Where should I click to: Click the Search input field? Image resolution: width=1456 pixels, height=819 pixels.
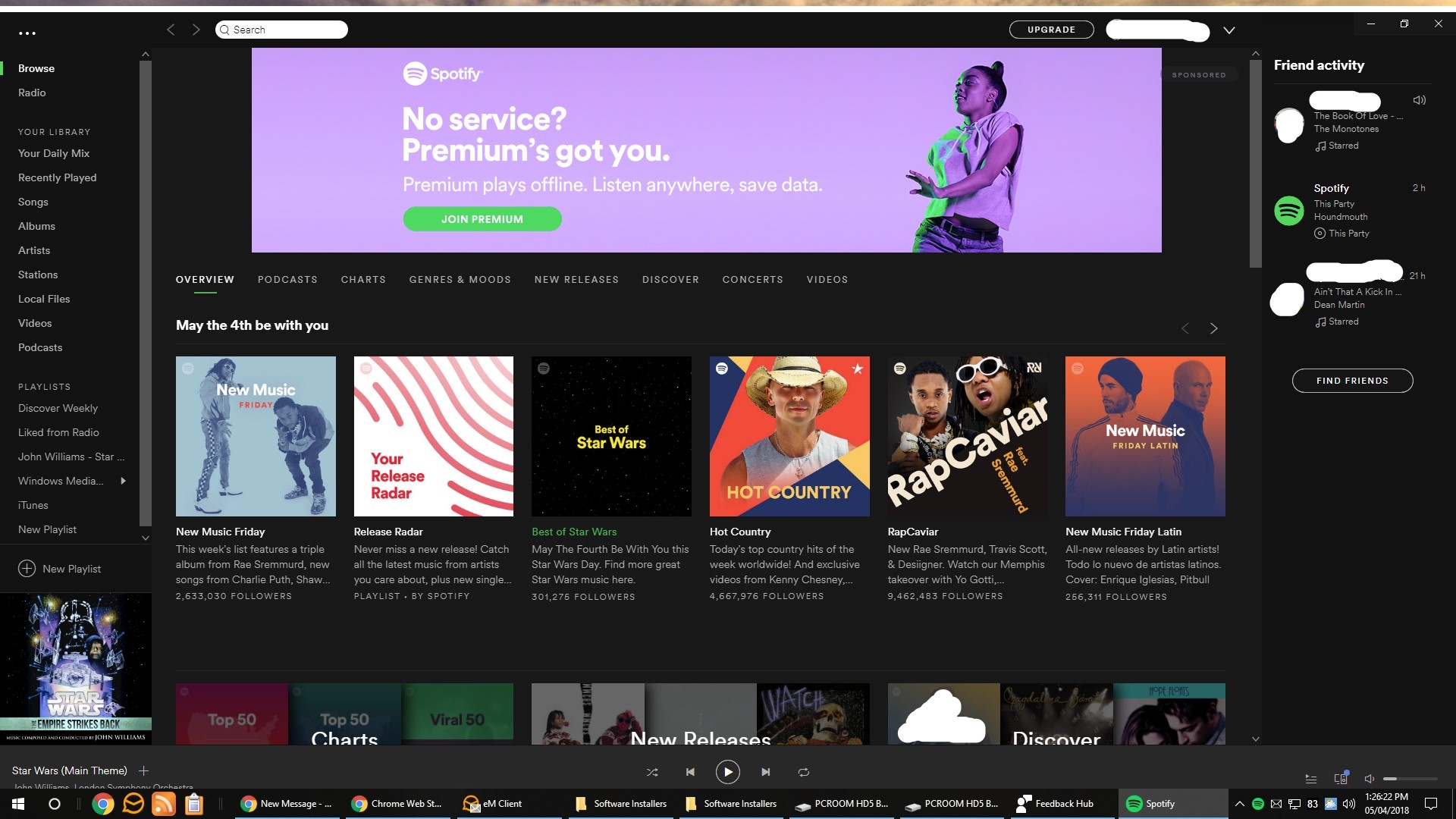(x=281, y=29)
